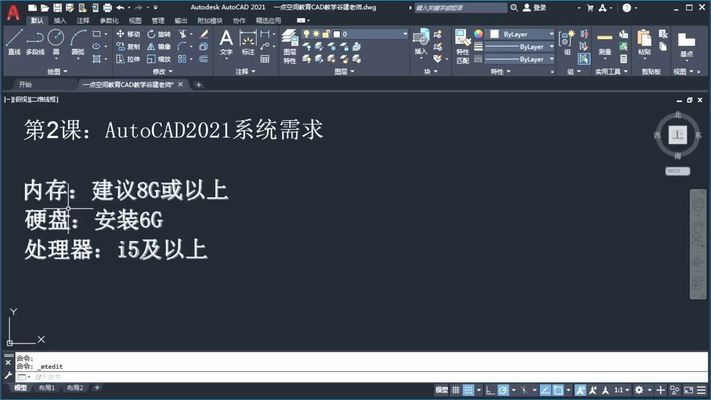Screen dimensions: 711x400
Task: Expand the Draw (绘图) panel
Action: [57, 71]
